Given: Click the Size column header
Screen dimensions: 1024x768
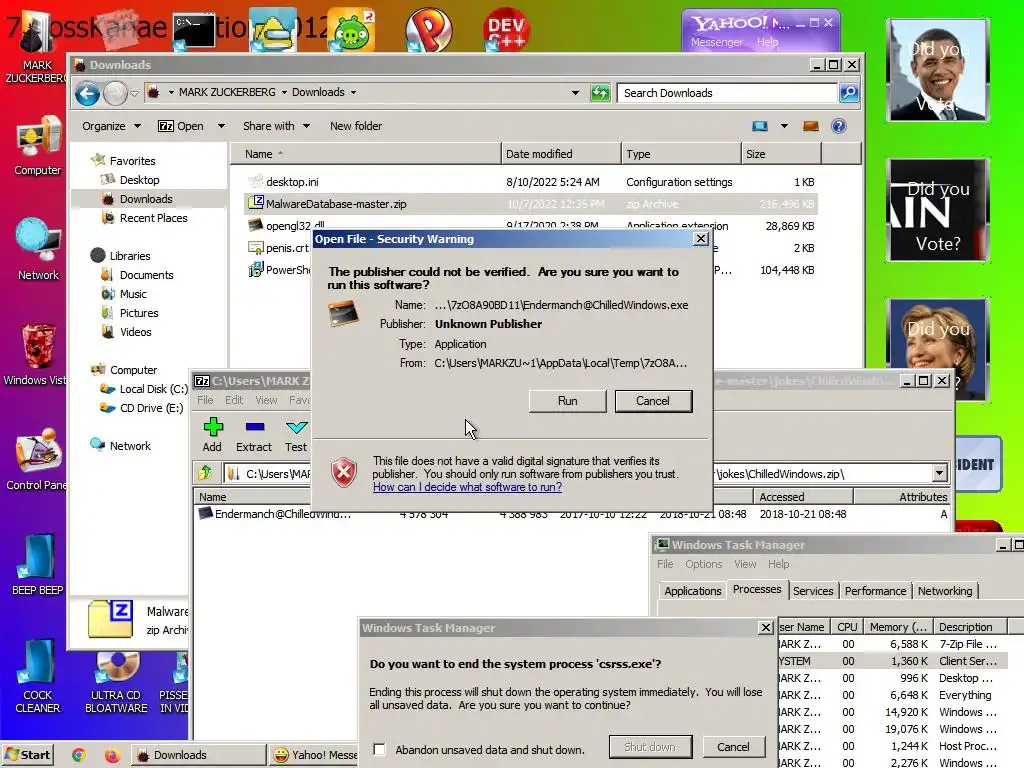Looking at the screenshot, I should (x=781, y=154).
